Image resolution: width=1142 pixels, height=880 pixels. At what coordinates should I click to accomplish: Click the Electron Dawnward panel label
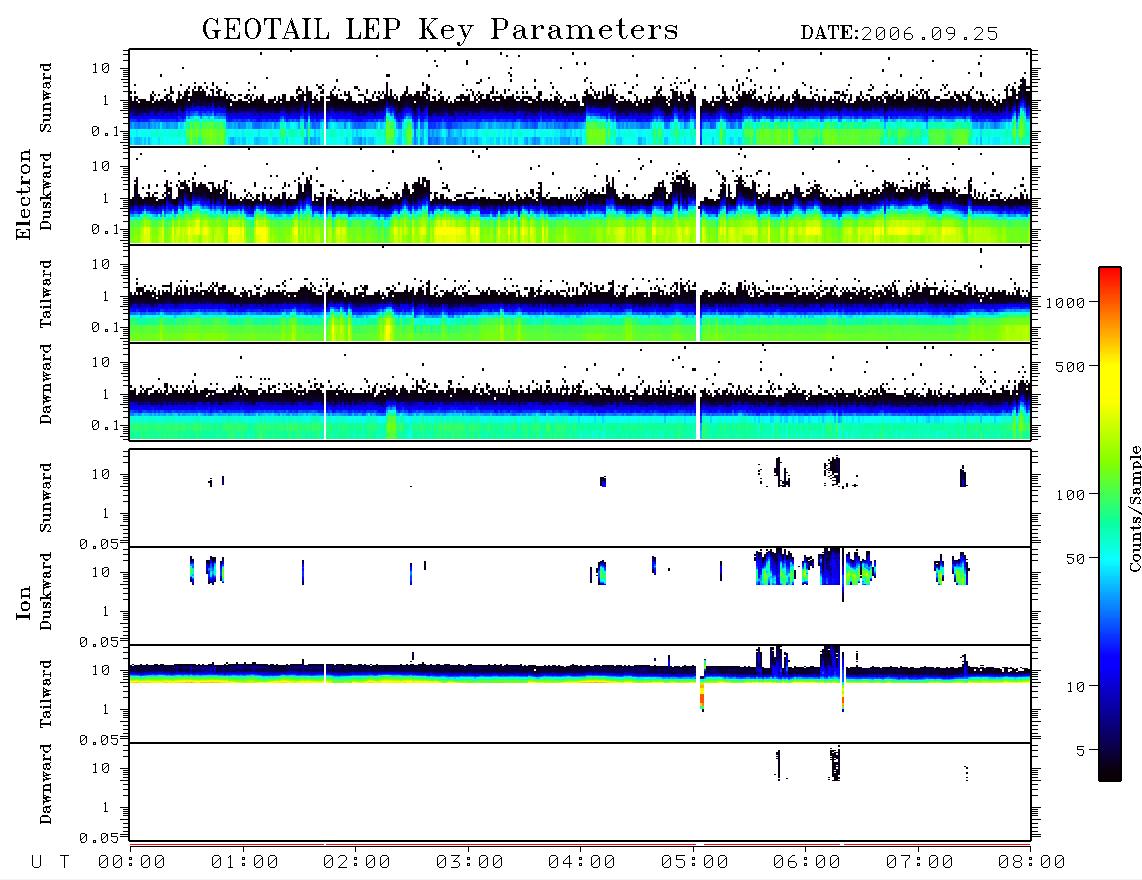46,385
